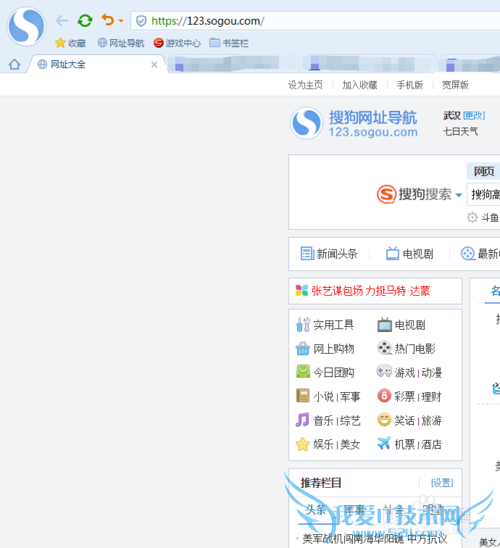Open 网上购物 category
The width and height of the screenshot is (500, 548).
325,348
